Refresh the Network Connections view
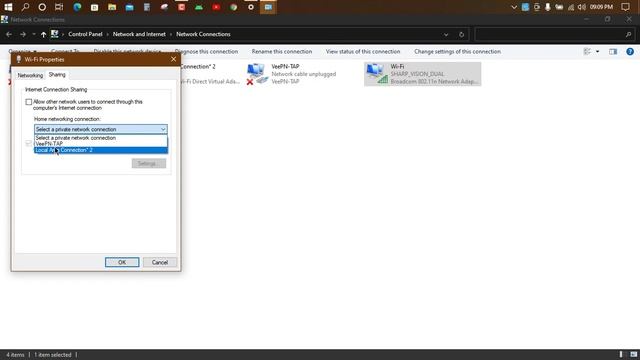 point(461,35)
